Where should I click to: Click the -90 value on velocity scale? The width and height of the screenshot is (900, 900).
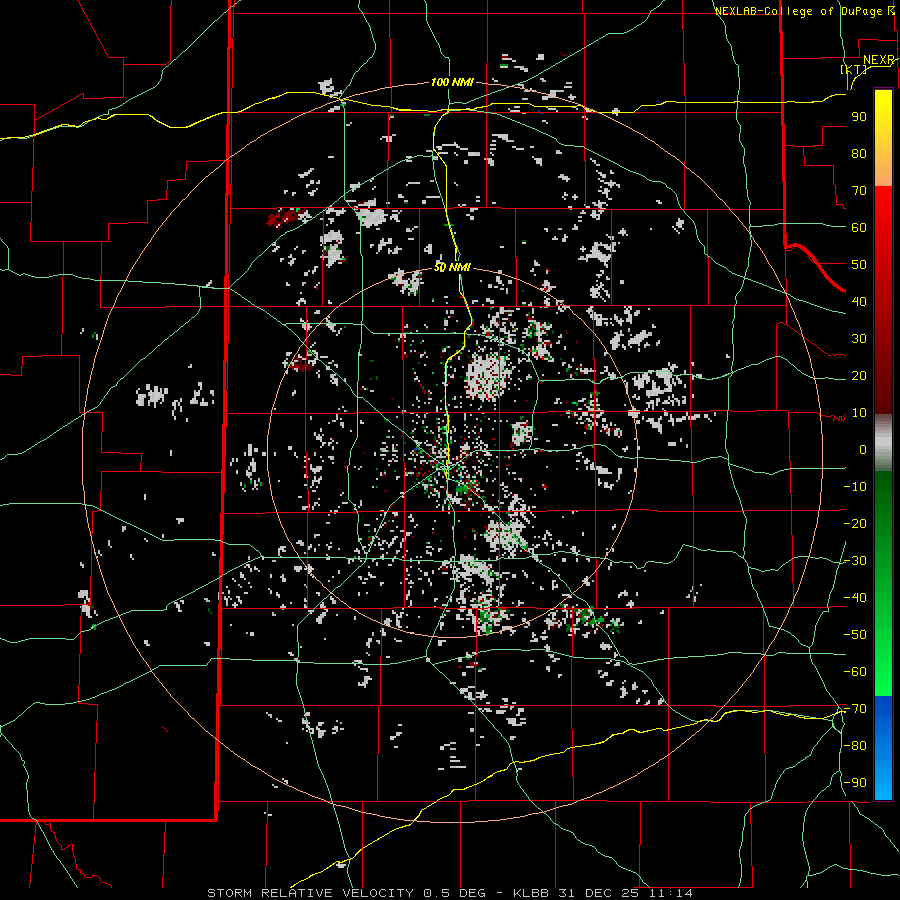[855, 783]
